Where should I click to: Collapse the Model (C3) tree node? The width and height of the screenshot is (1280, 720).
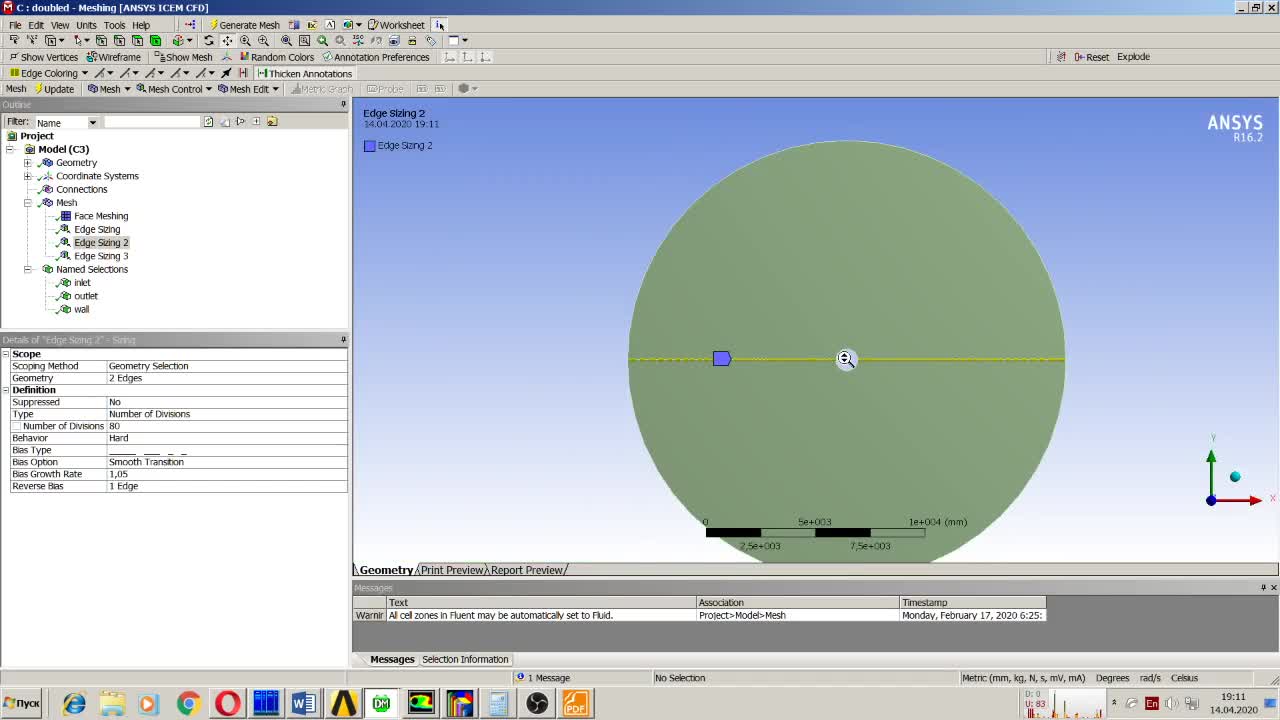pyautogui.click(x=10, y=149)
